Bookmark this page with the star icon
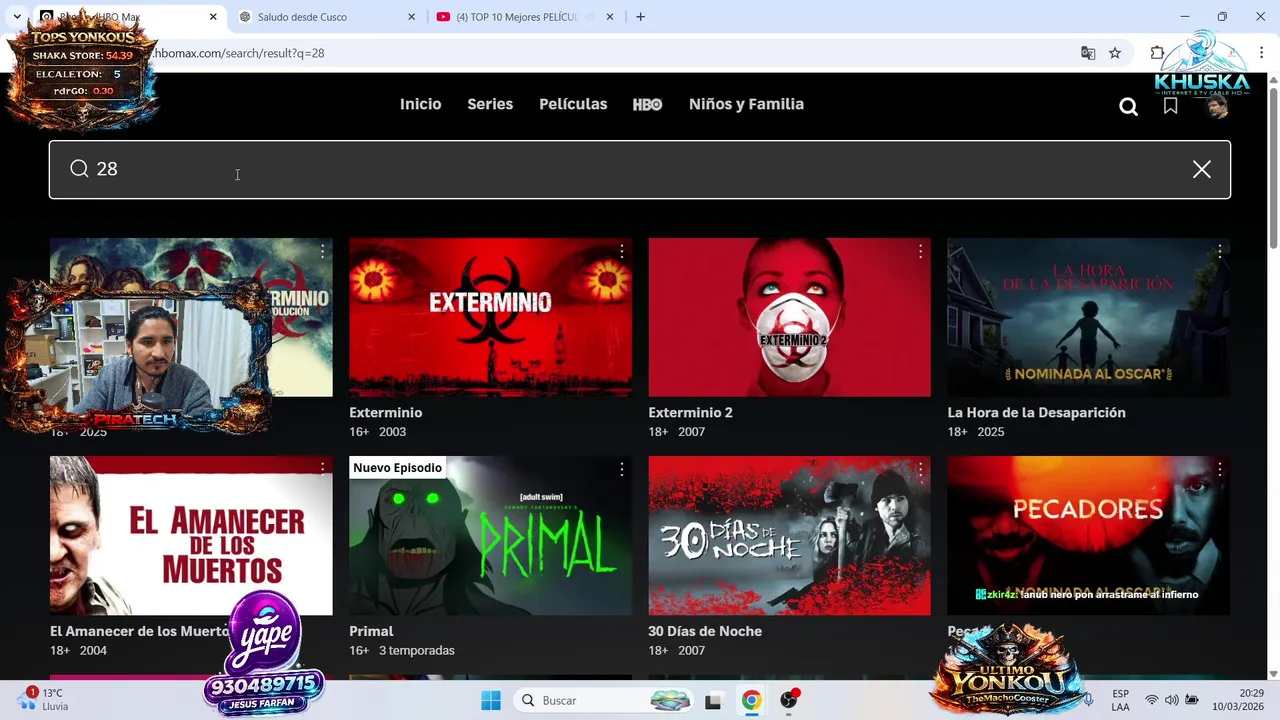Screen dimensions: 1280x720 tap(1115, 53)
